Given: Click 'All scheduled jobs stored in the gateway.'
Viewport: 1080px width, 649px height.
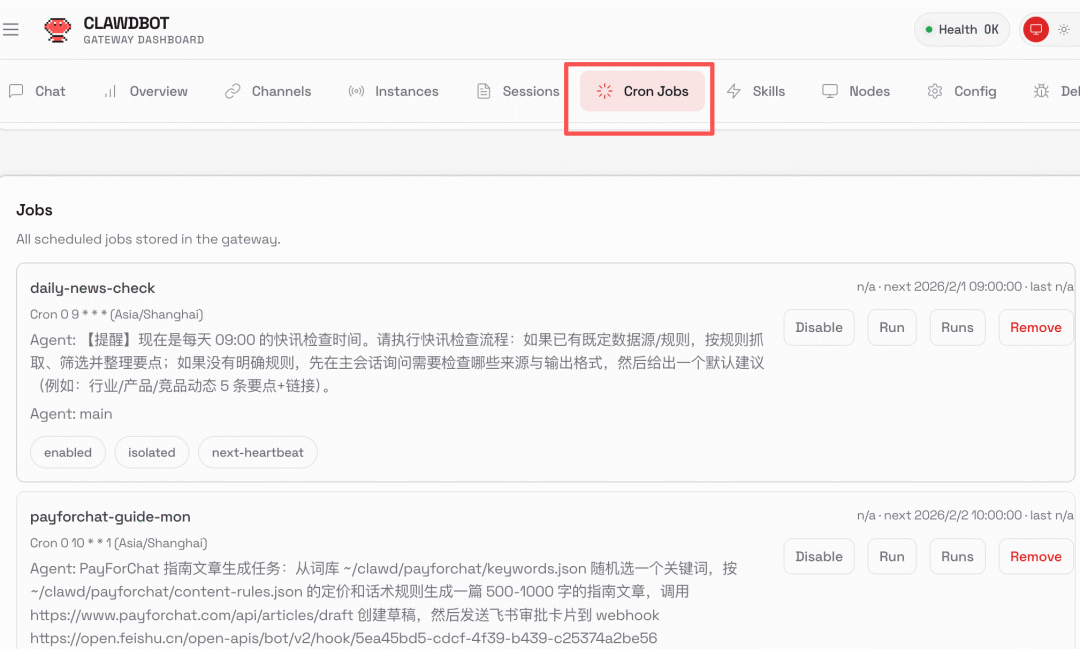Looking at the screenshot, I should [x=148, y=239].
